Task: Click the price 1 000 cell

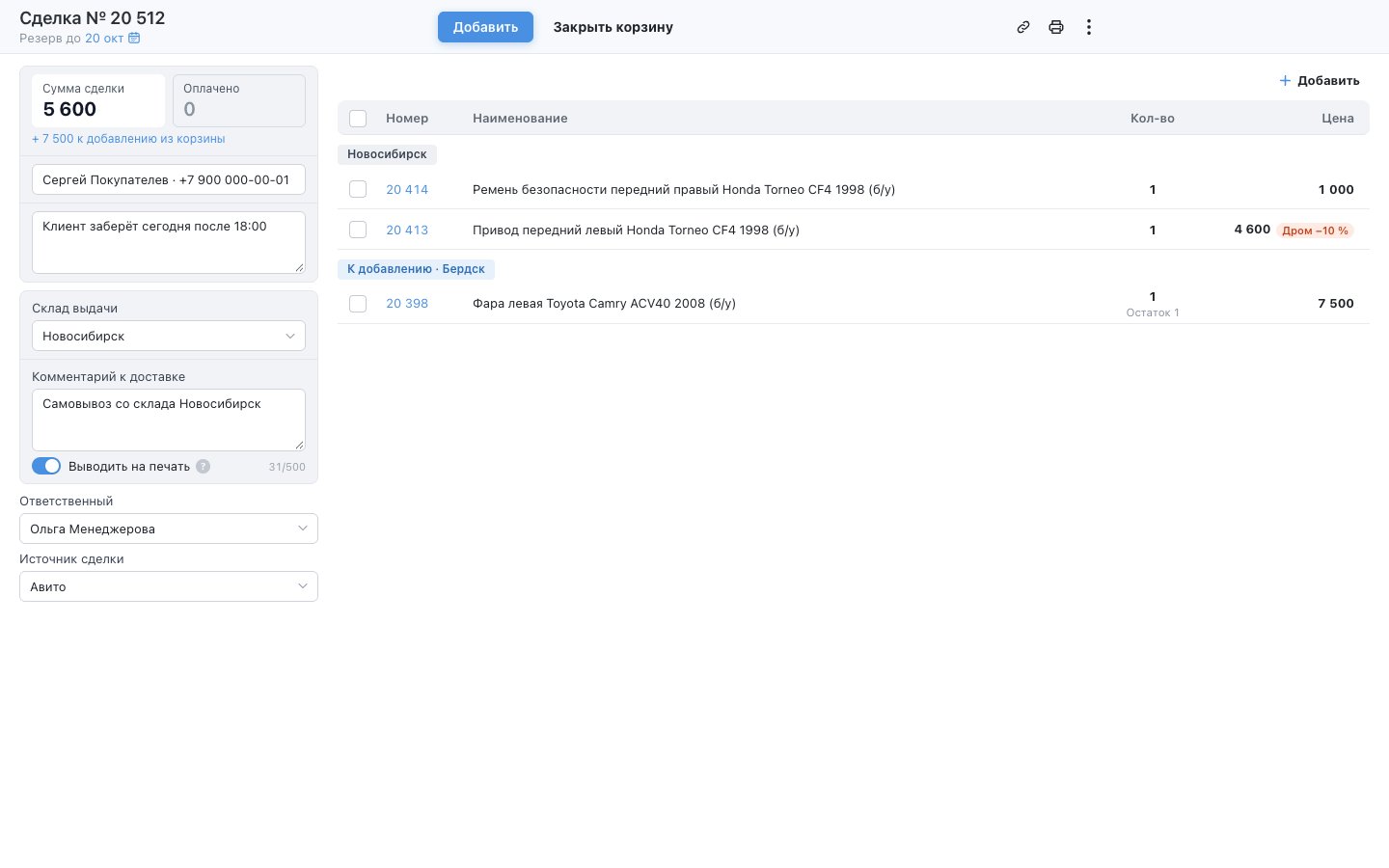Action: [x=1336, y=190]
